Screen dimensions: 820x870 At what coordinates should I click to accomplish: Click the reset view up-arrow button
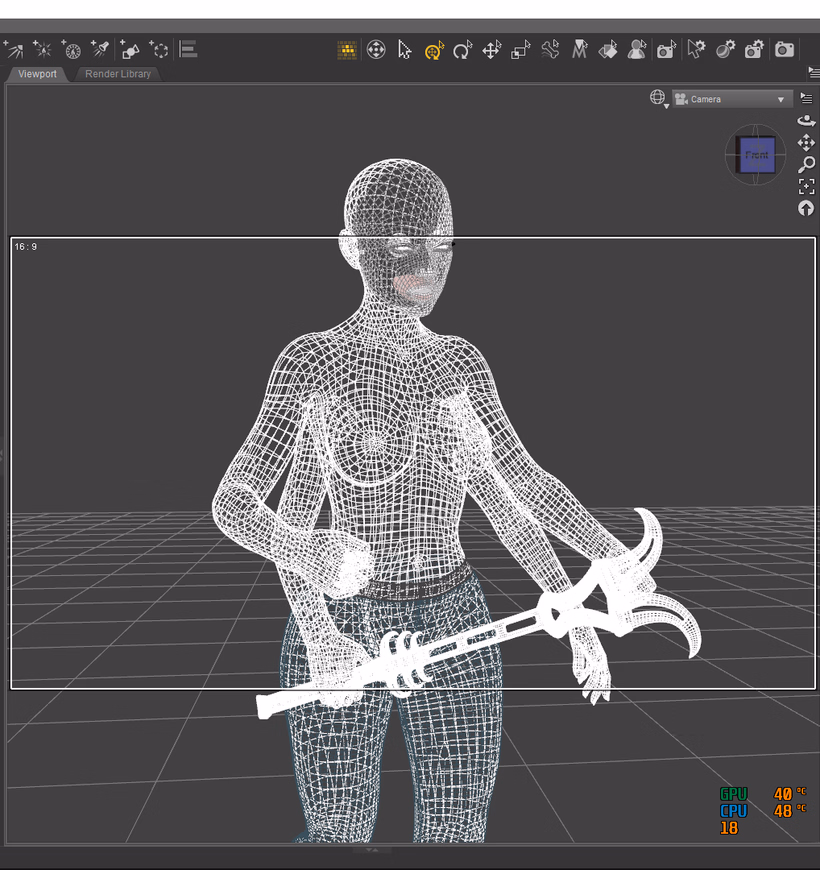[x=806, y=208]
